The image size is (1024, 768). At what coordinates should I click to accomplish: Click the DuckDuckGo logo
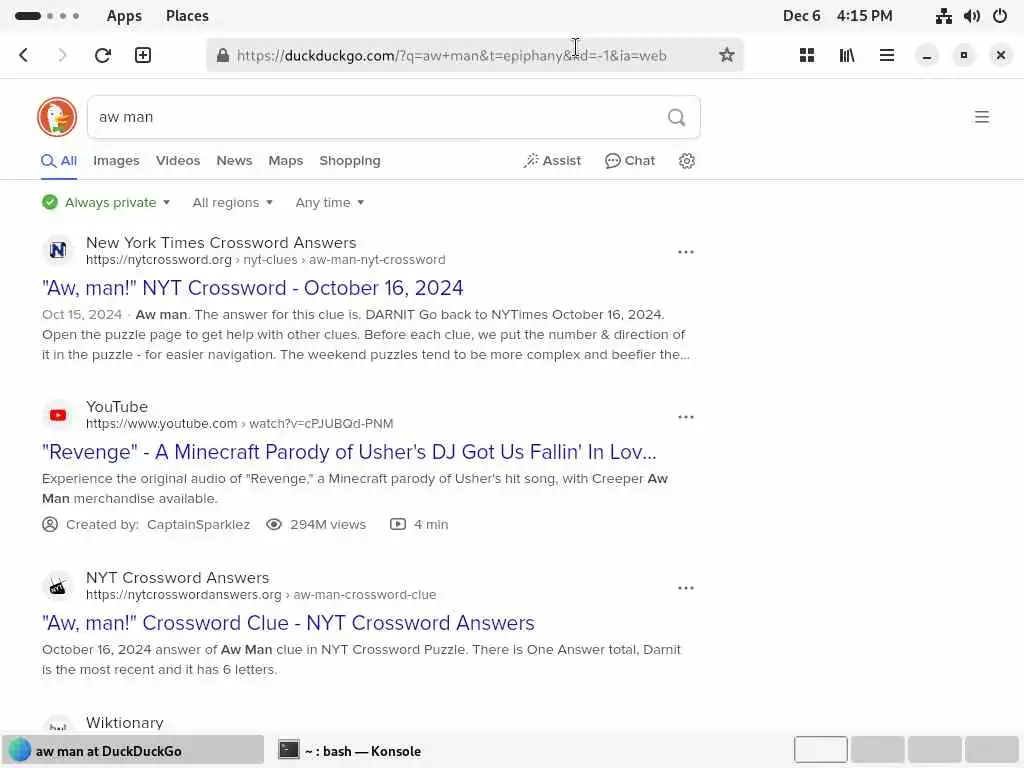point(57,117)
